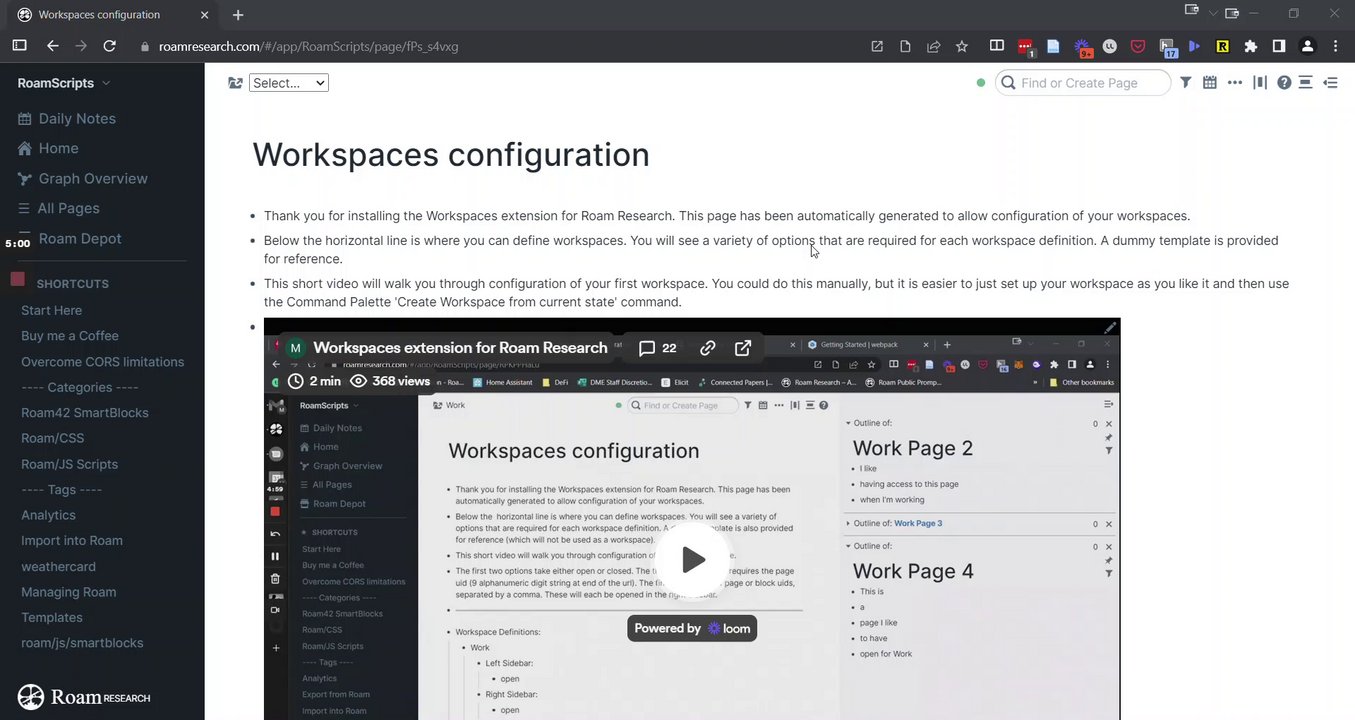Screen dimensions: 1355x720
Task: Toggle the right sidebar icon
Action: 1330,83
